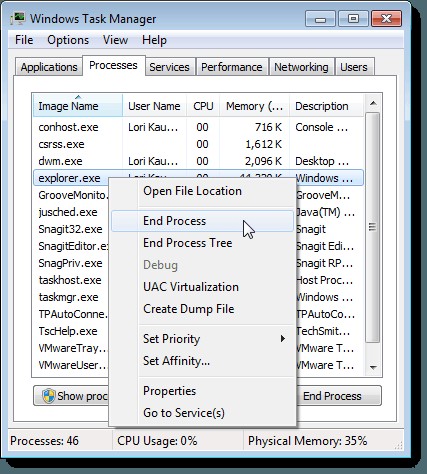This screenshot has width=427, height=474.
Task: Select End Process in the context menu
Action: (202, 221)
